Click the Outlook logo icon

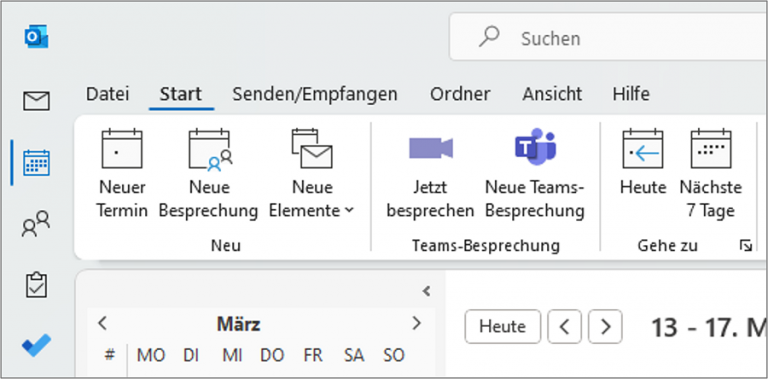point(36,37)
